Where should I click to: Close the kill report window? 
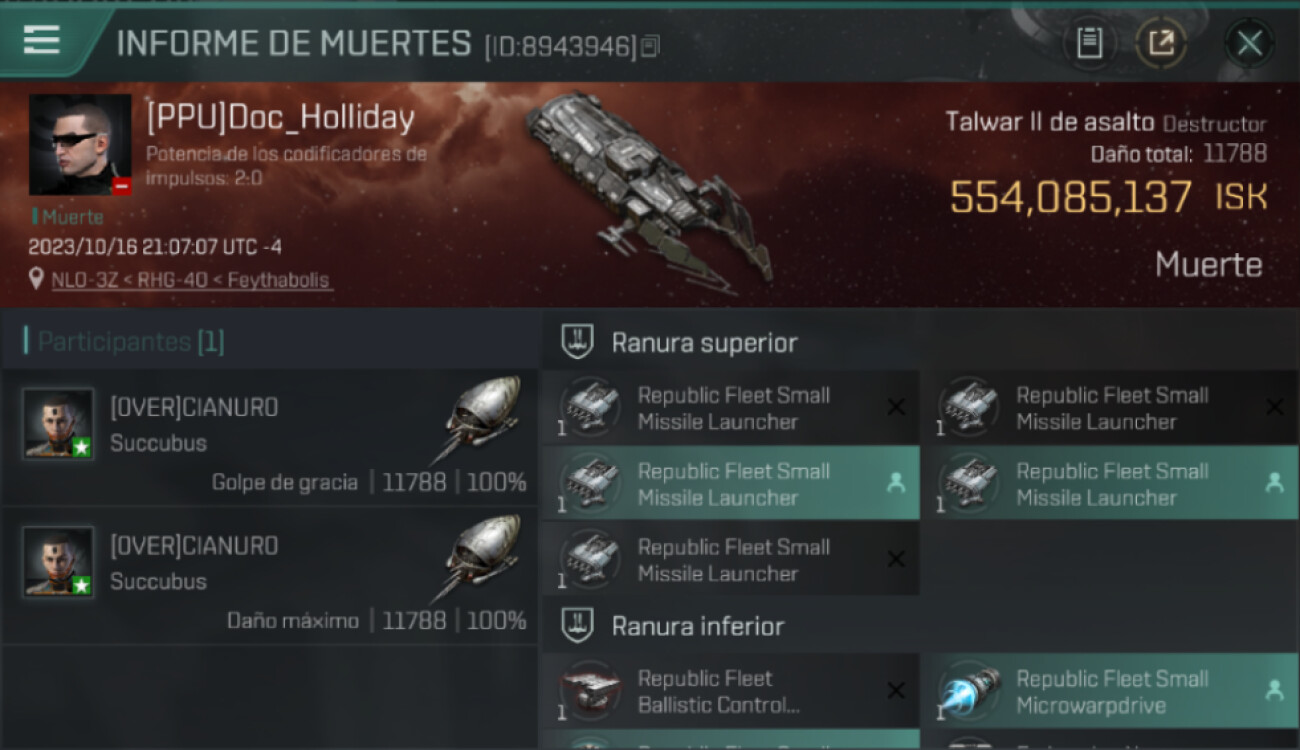click(1249, 43)
